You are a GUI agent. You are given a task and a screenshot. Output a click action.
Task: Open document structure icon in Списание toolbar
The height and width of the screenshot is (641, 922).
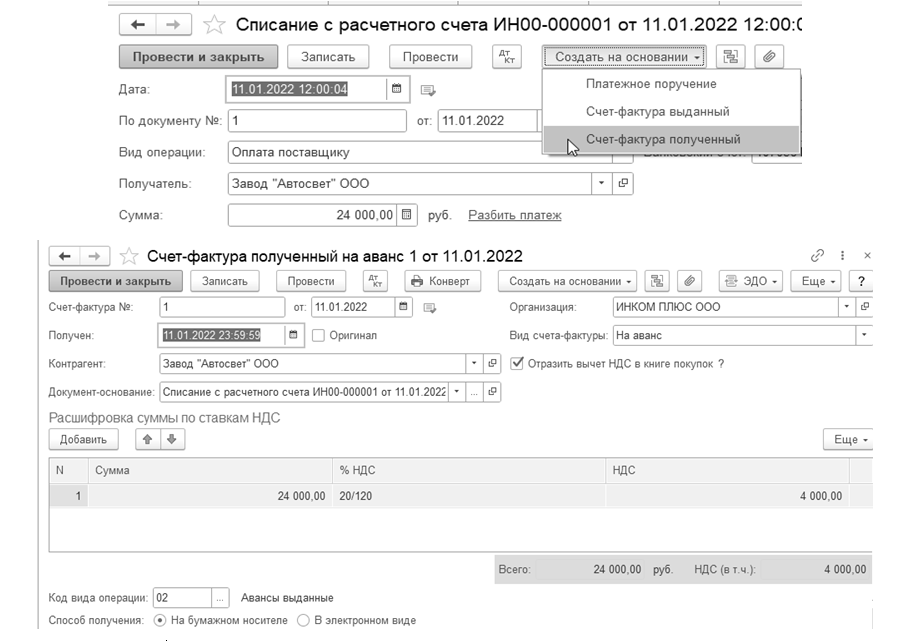tap(730, 57)
